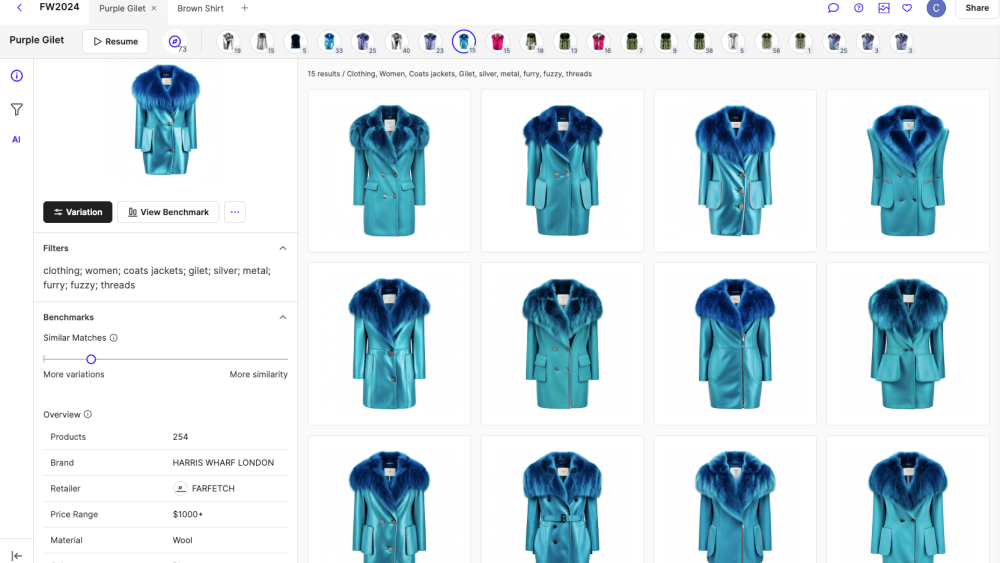Click the FW2024 project title
Image resolution: width=1000 pixels, height=563 pixels.
pos(59,7)
